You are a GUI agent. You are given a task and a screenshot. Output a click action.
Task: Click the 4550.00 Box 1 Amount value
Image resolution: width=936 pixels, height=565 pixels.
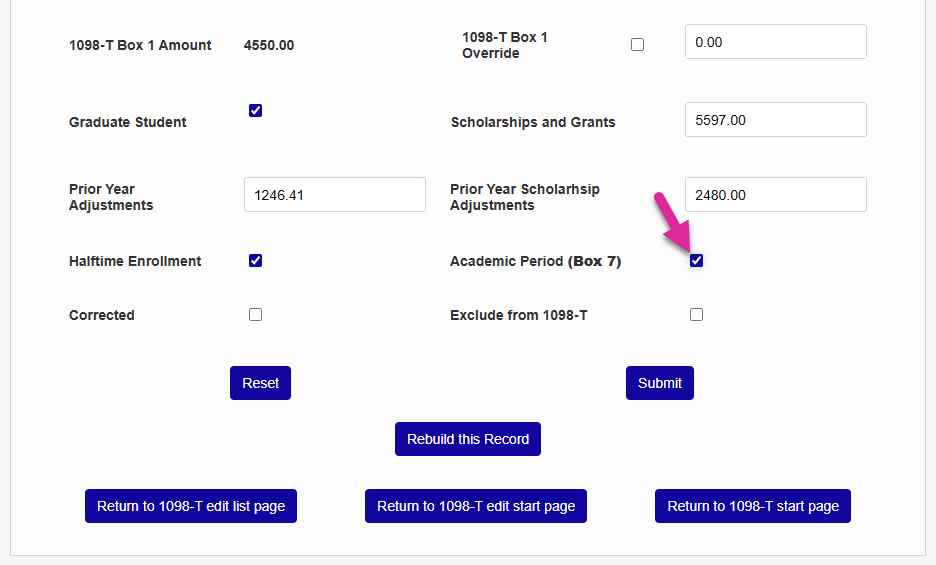click(x=269, y=45)
